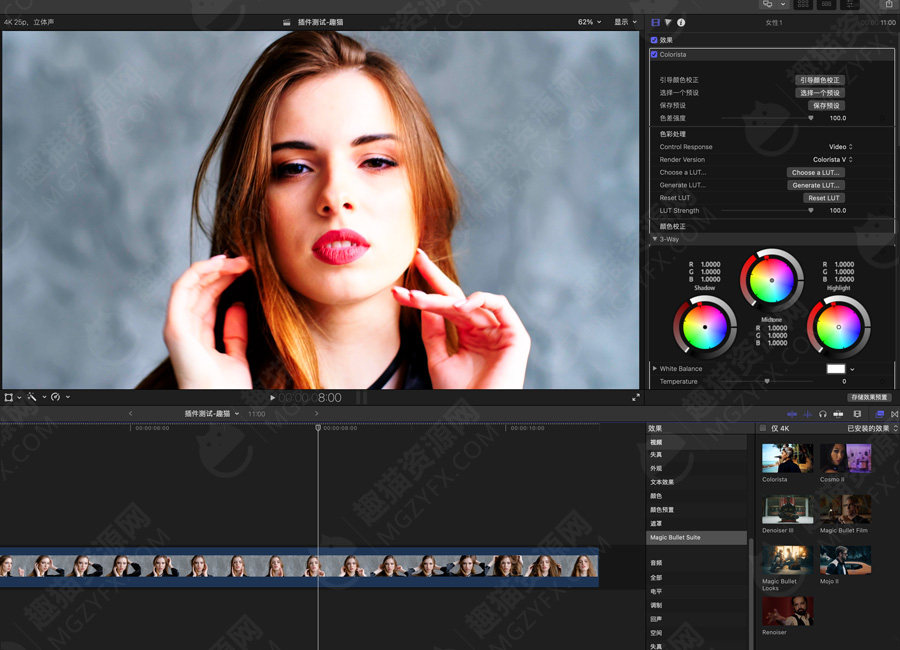Click the share export icon at top right
The image size is (900, 650).
pyautogui.click(x=889, y=4)
